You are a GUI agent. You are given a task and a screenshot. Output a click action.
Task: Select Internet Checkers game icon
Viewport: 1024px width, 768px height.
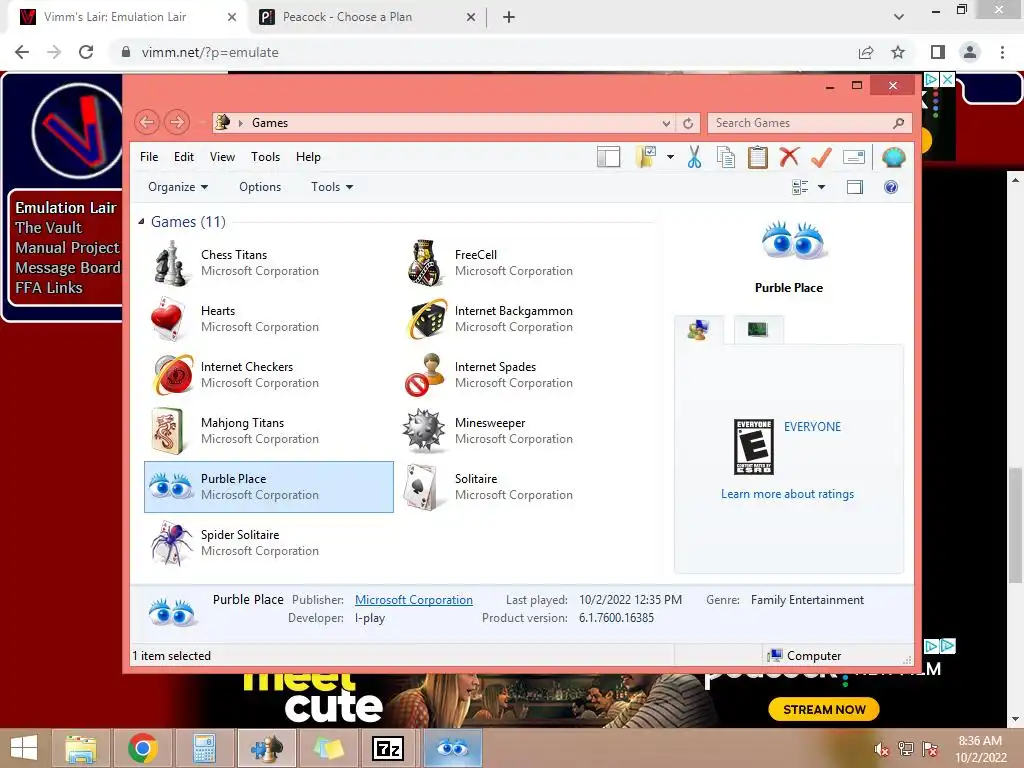pyautogui.click(x=172, y=376)
